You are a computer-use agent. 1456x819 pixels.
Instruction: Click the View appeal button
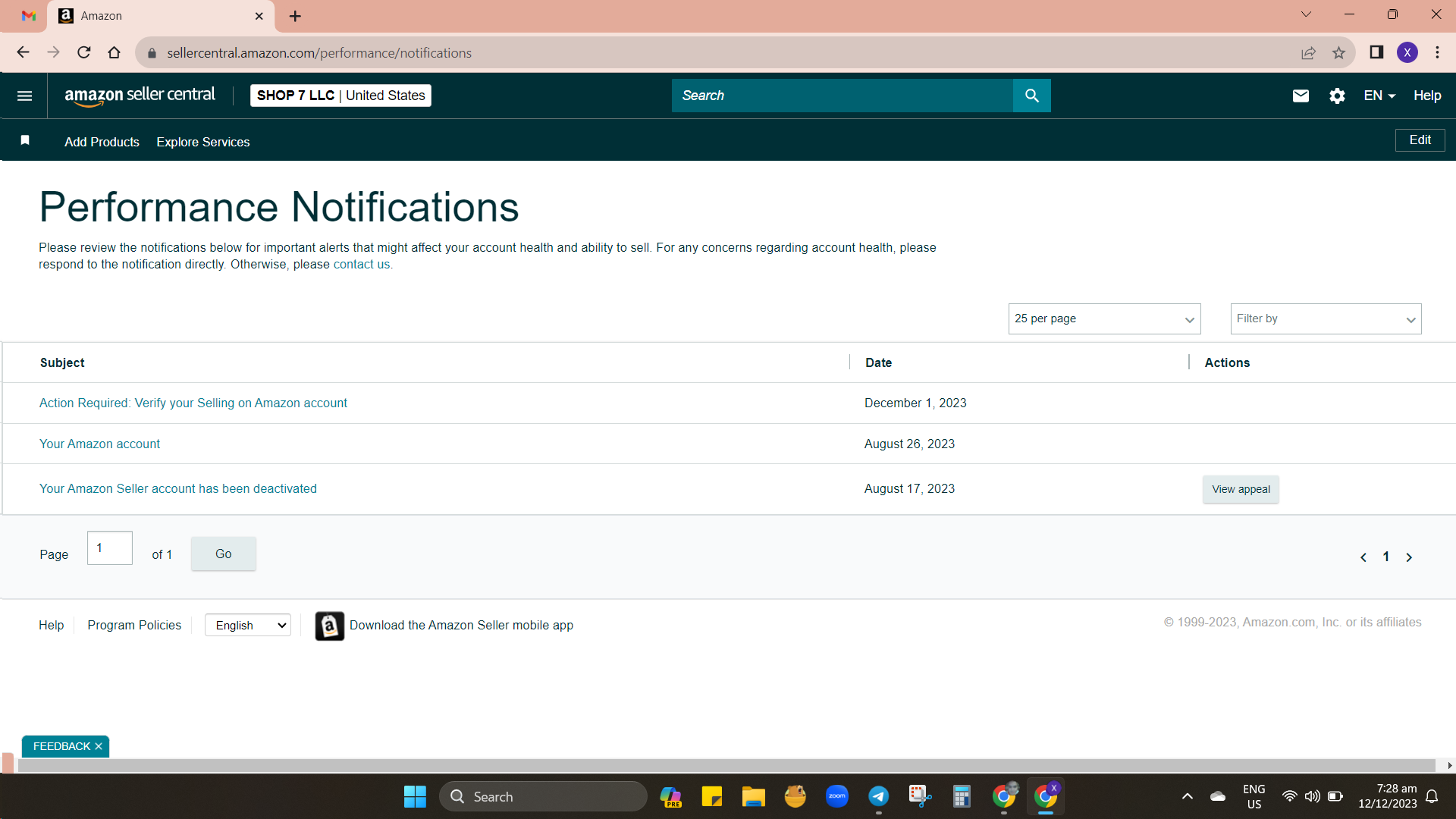[x=1241, y=489]
